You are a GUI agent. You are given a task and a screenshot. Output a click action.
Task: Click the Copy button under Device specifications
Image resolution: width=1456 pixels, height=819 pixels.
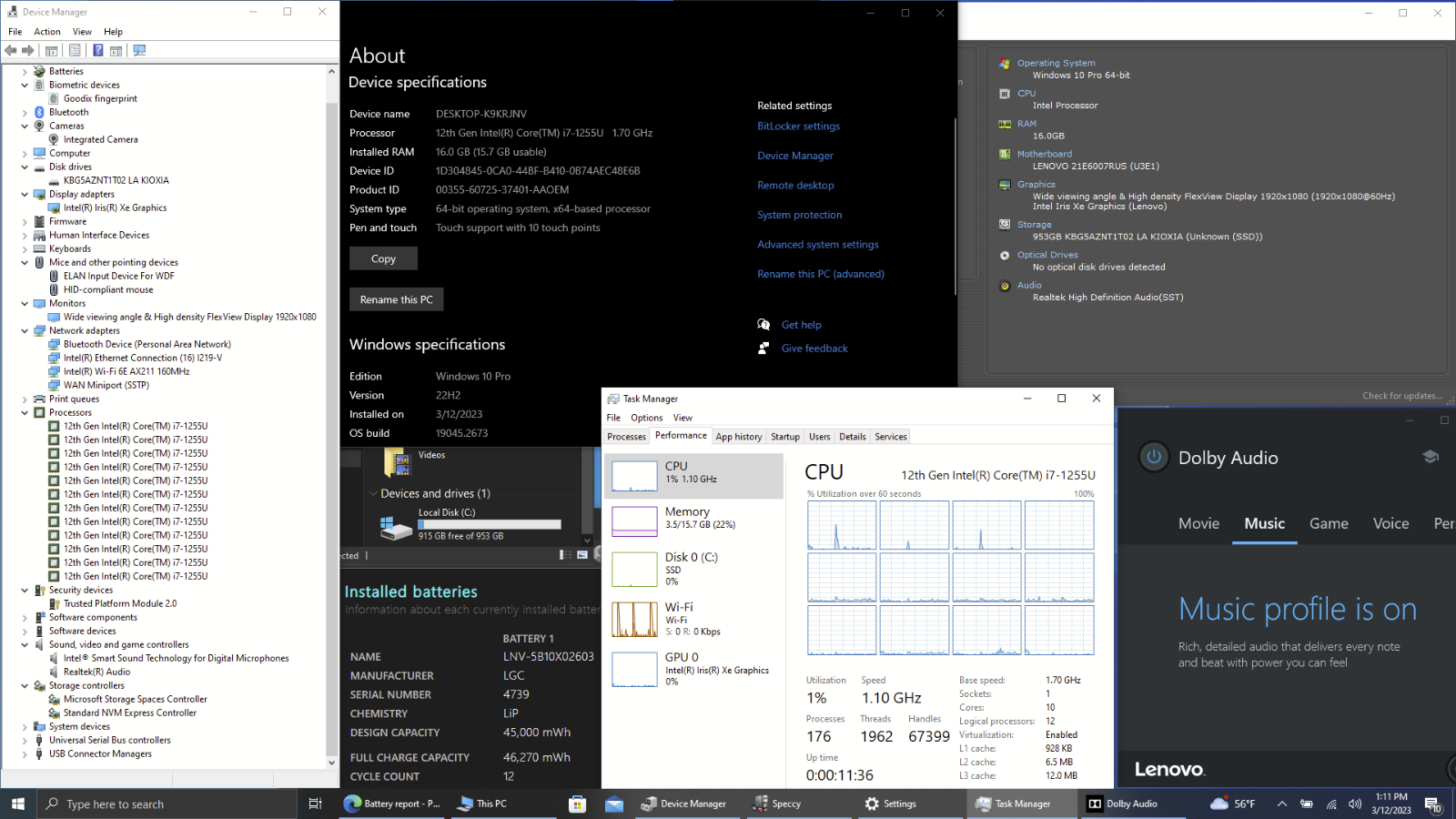point(383,258)
